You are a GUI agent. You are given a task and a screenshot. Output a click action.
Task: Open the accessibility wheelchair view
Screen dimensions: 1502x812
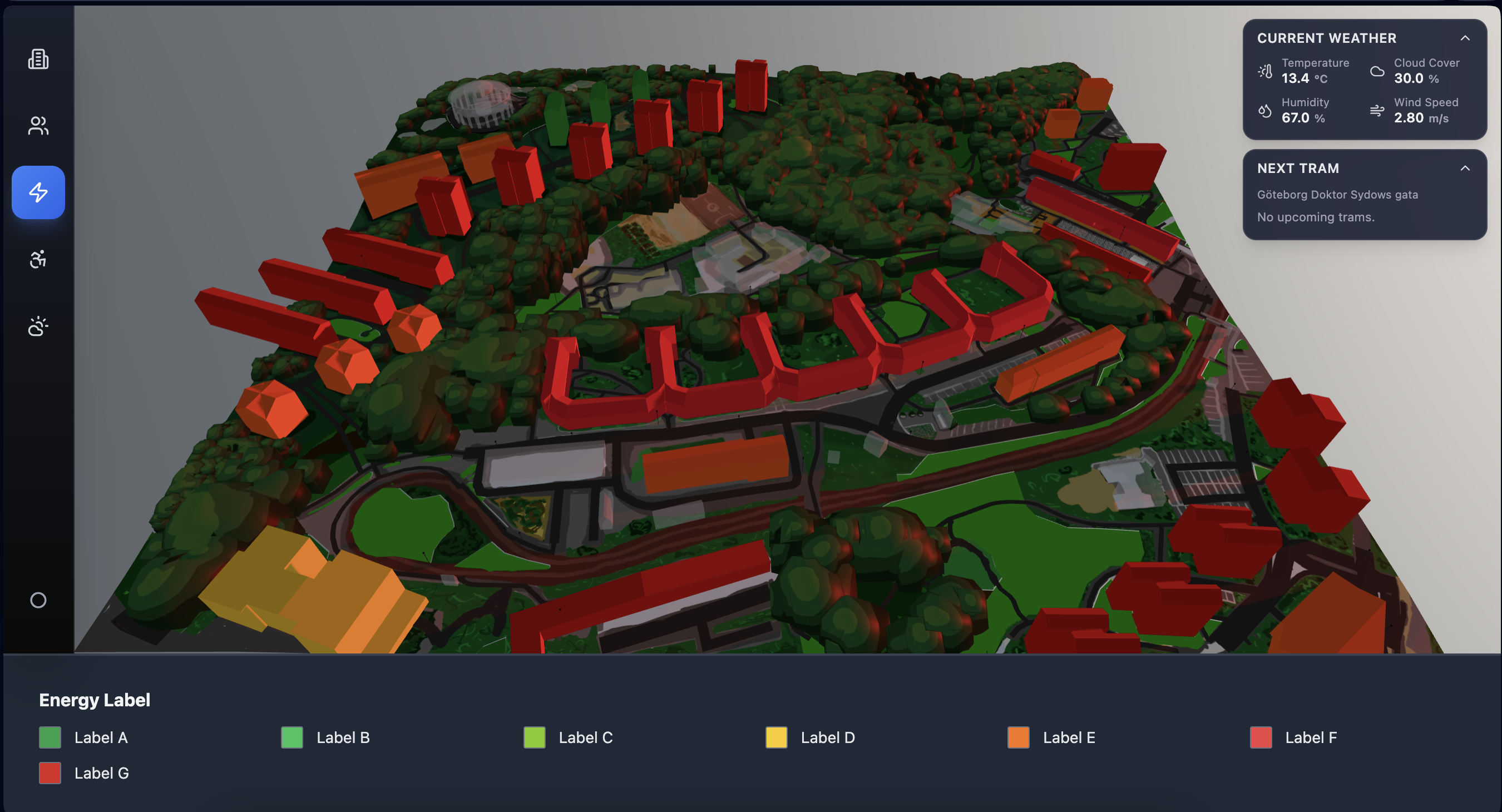[38, 259]
